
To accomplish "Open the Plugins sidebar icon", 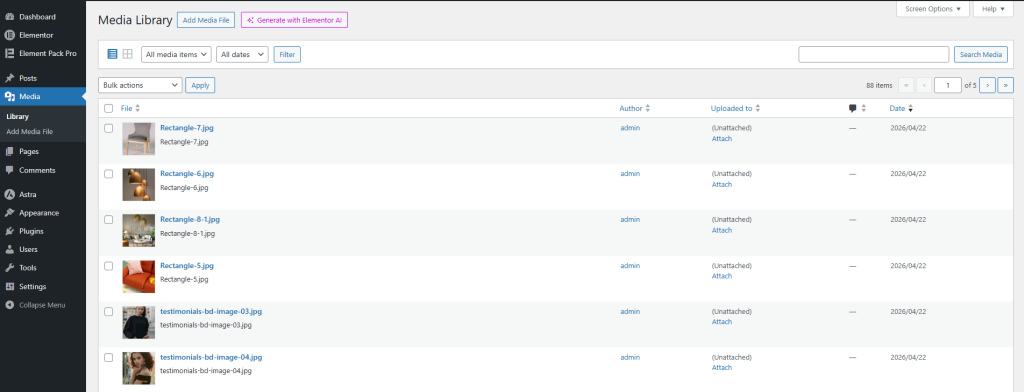I will coord(10,231).
